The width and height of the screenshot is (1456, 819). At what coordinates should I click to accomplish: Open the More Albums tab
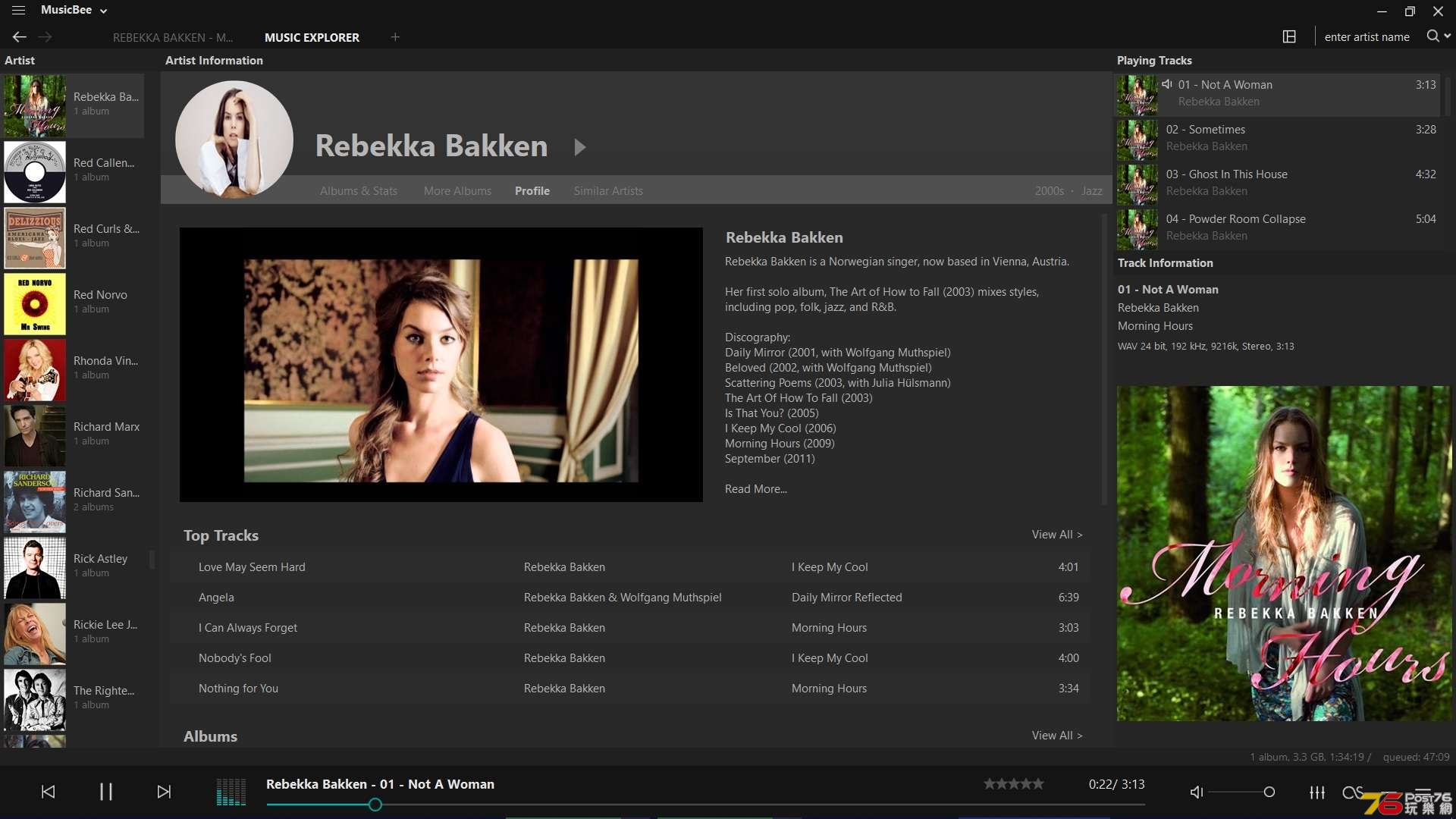pyautogui.click(x=457, y=191)
